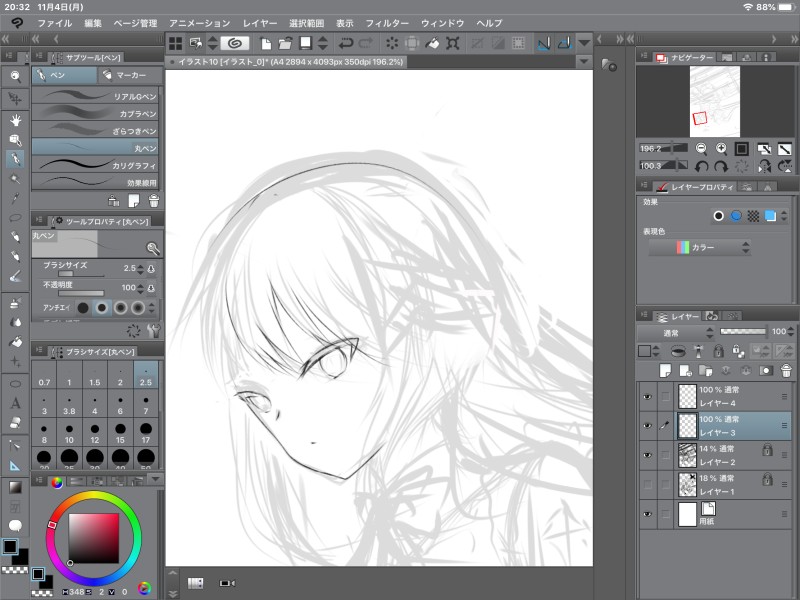Hide layer レイヤー 3 with eye

tap(647, 426)
